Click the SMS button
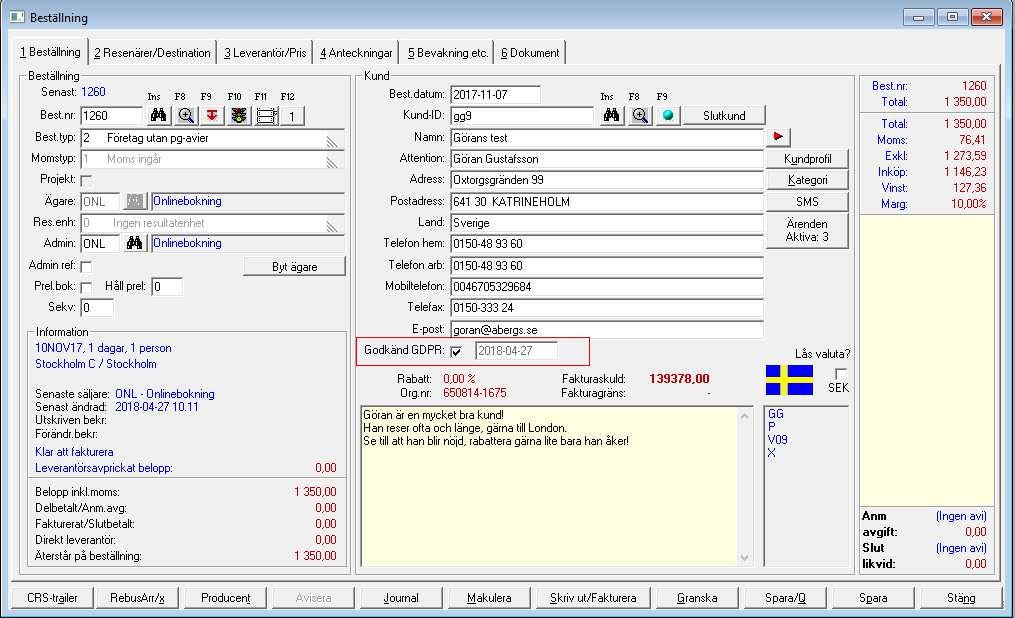Screen dimensions: 1015x618 click(x=807, y=202)
